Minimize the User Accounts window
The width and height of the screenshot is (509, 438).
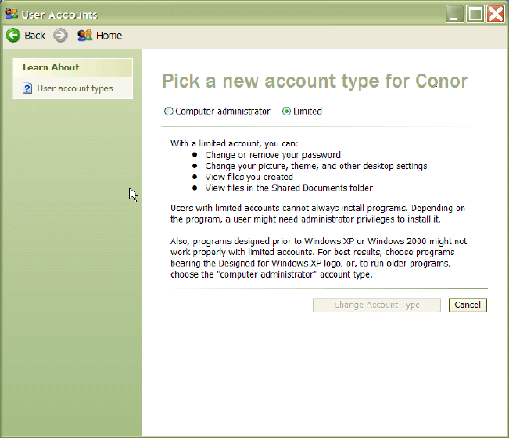coord(455,14)
